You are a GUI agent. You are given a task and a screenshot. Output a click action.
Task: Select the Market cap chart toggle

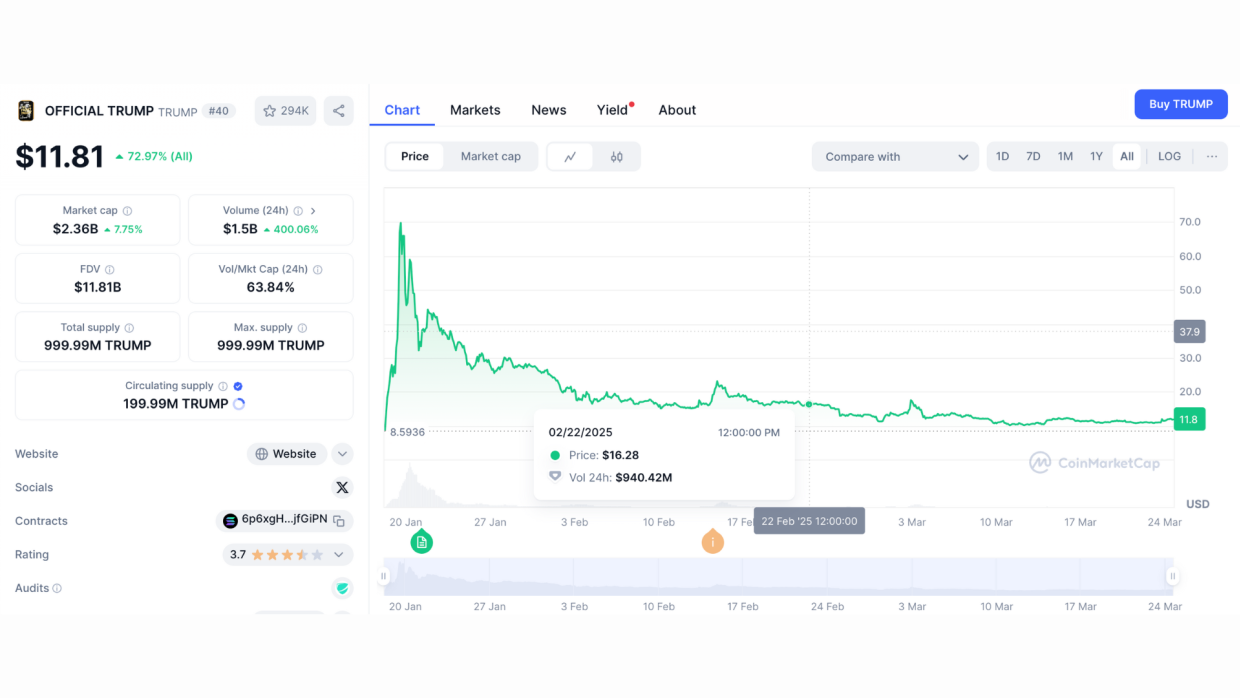(490, 157)
